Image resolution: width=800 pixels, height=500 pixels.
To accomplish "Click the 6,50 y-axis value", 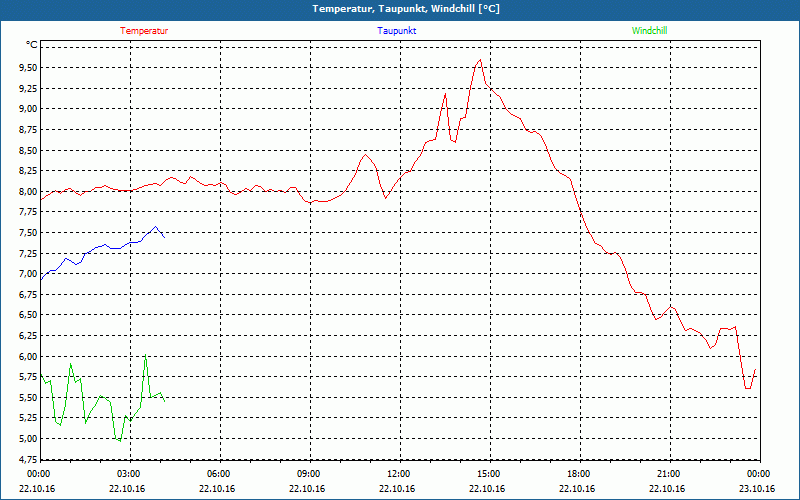I will coord(28,315).
